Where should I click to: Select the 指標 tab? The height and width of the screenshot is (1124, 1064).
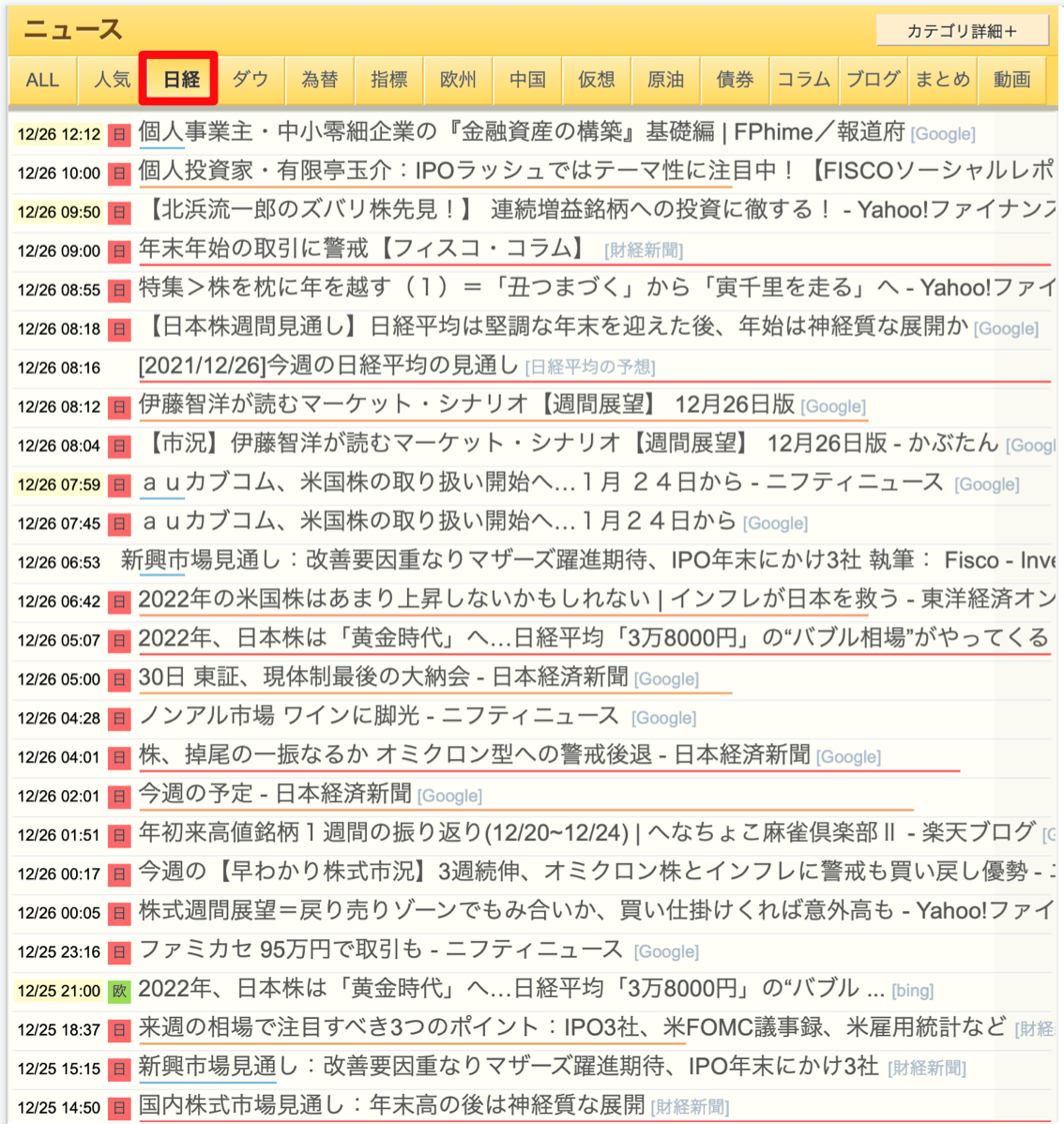[388, 80]
